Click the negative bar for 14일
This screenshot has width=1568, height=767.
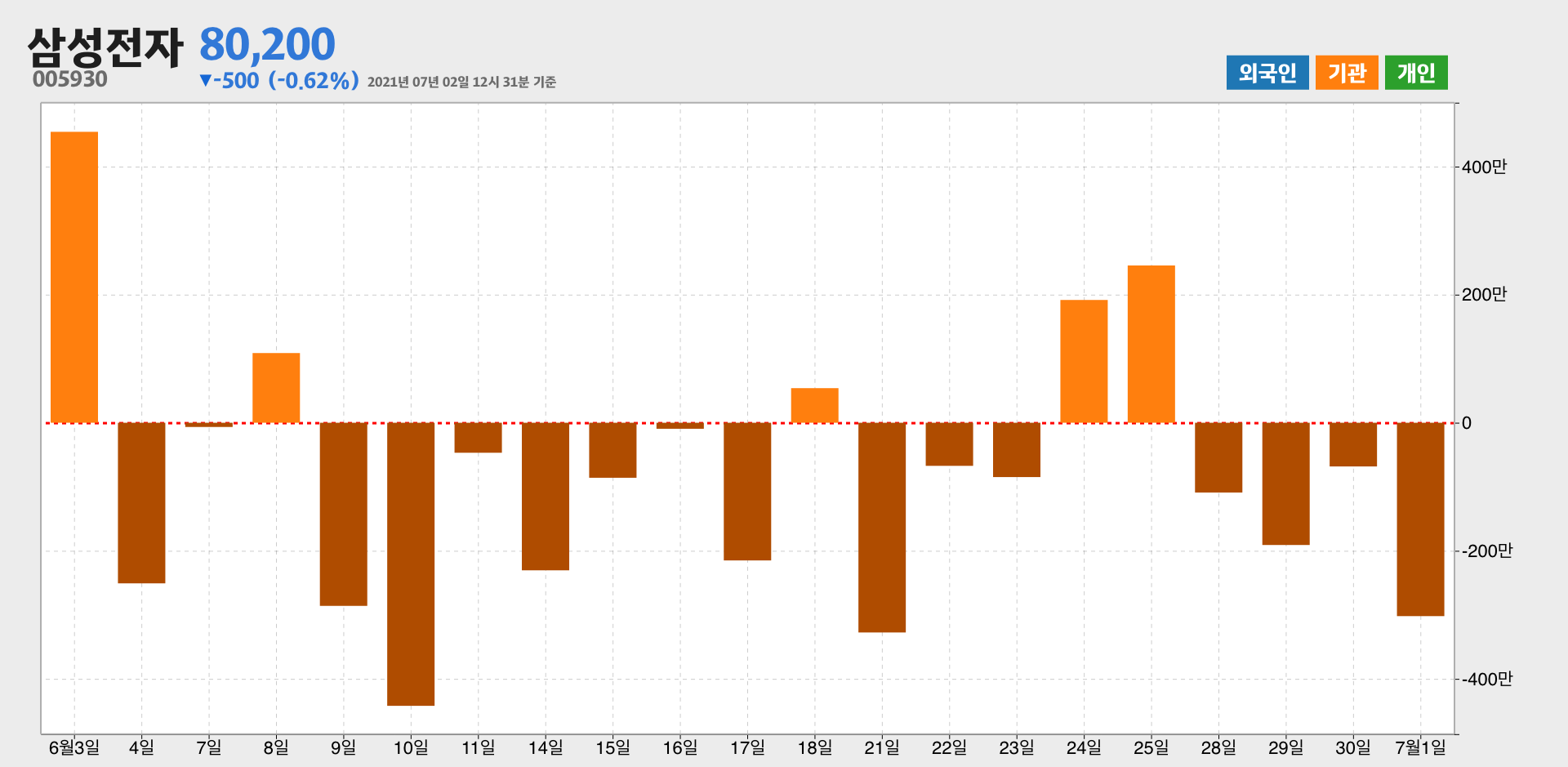coord(546,496)
